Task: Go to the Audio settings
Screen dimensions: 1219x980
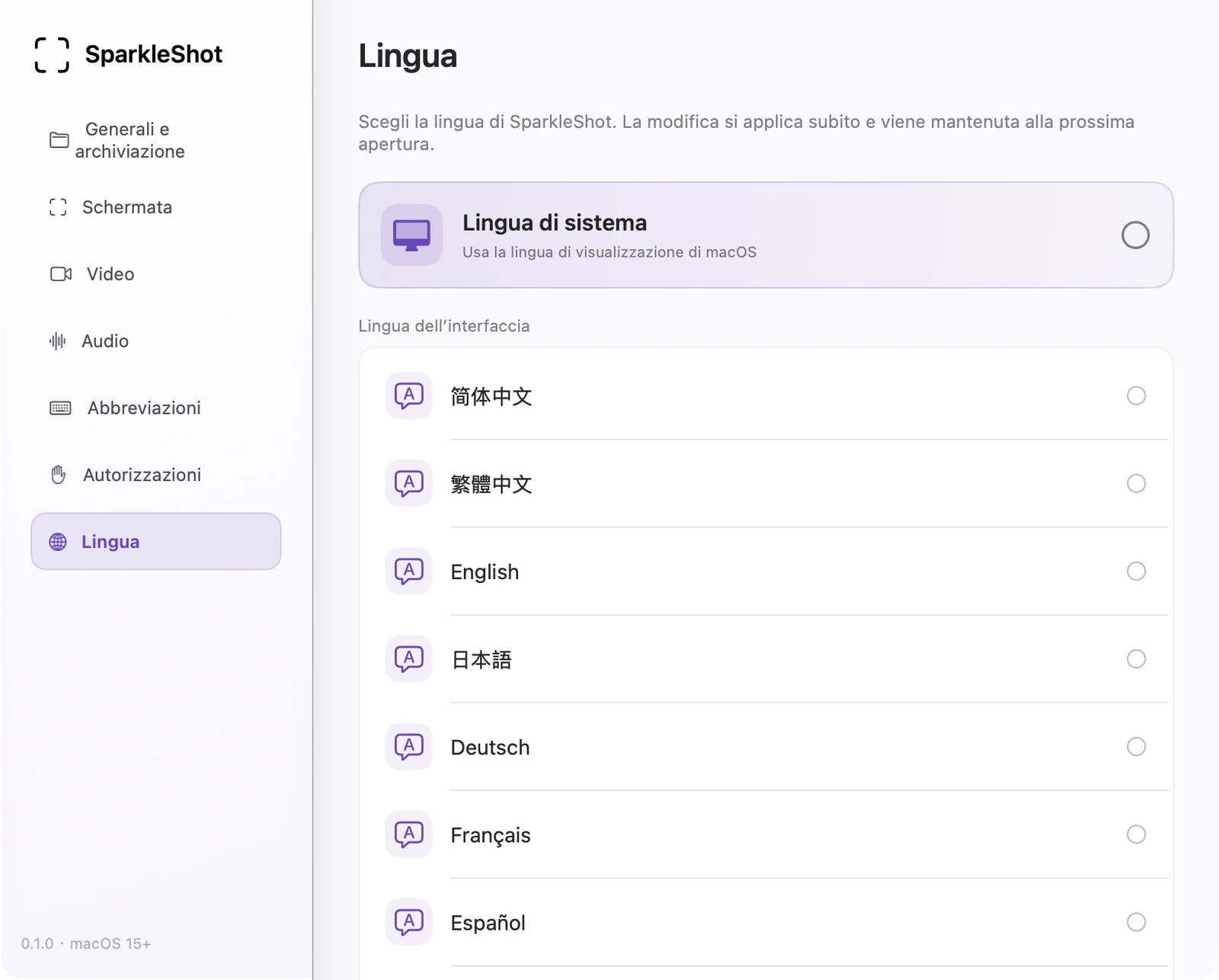Action: point(156,341)
